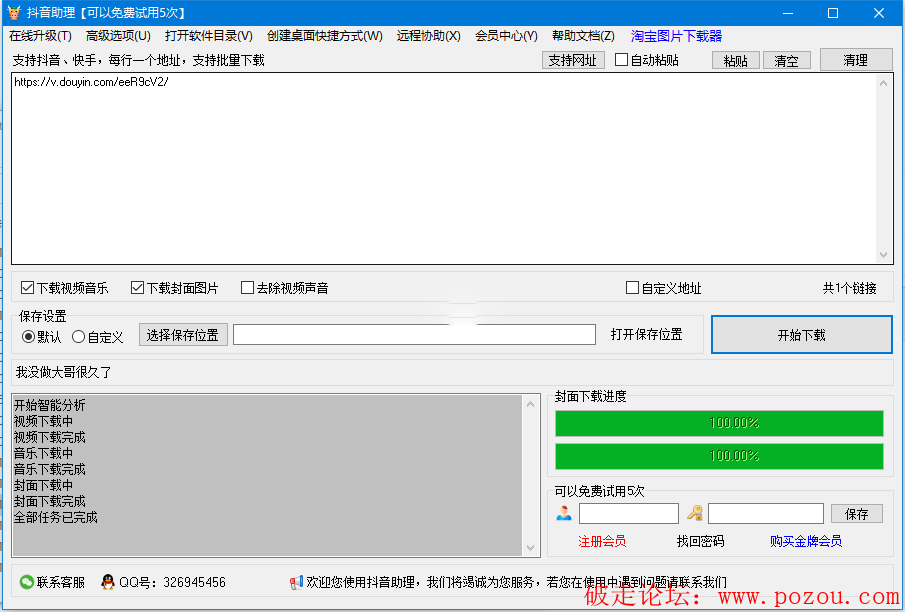Open 会员中心(Y) menu
The height and width of the screenshot is (612, 905).
506,36
